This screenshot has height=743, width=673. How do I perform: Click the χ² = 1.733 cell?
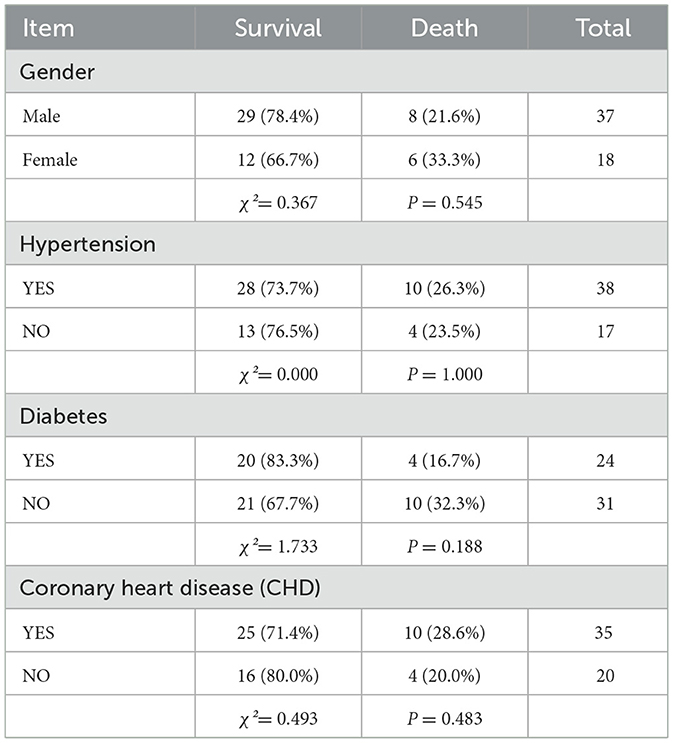click(x=278, y=544)
